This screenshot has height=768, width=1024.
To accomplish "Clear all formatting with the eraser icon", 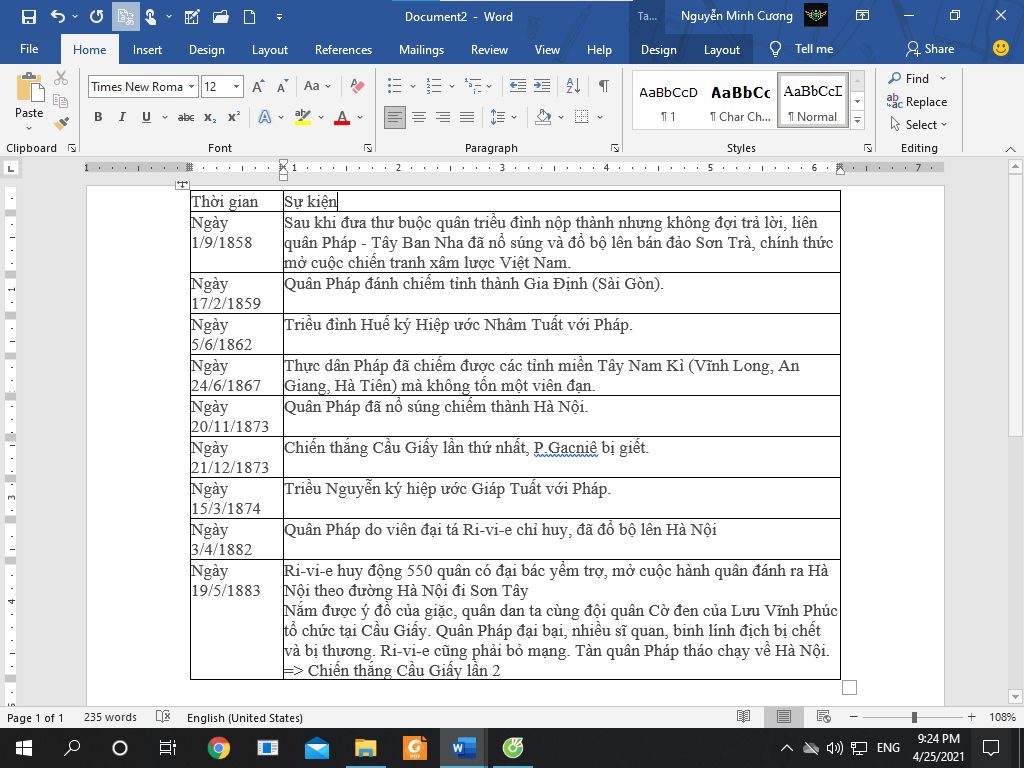I will (357, 86).
